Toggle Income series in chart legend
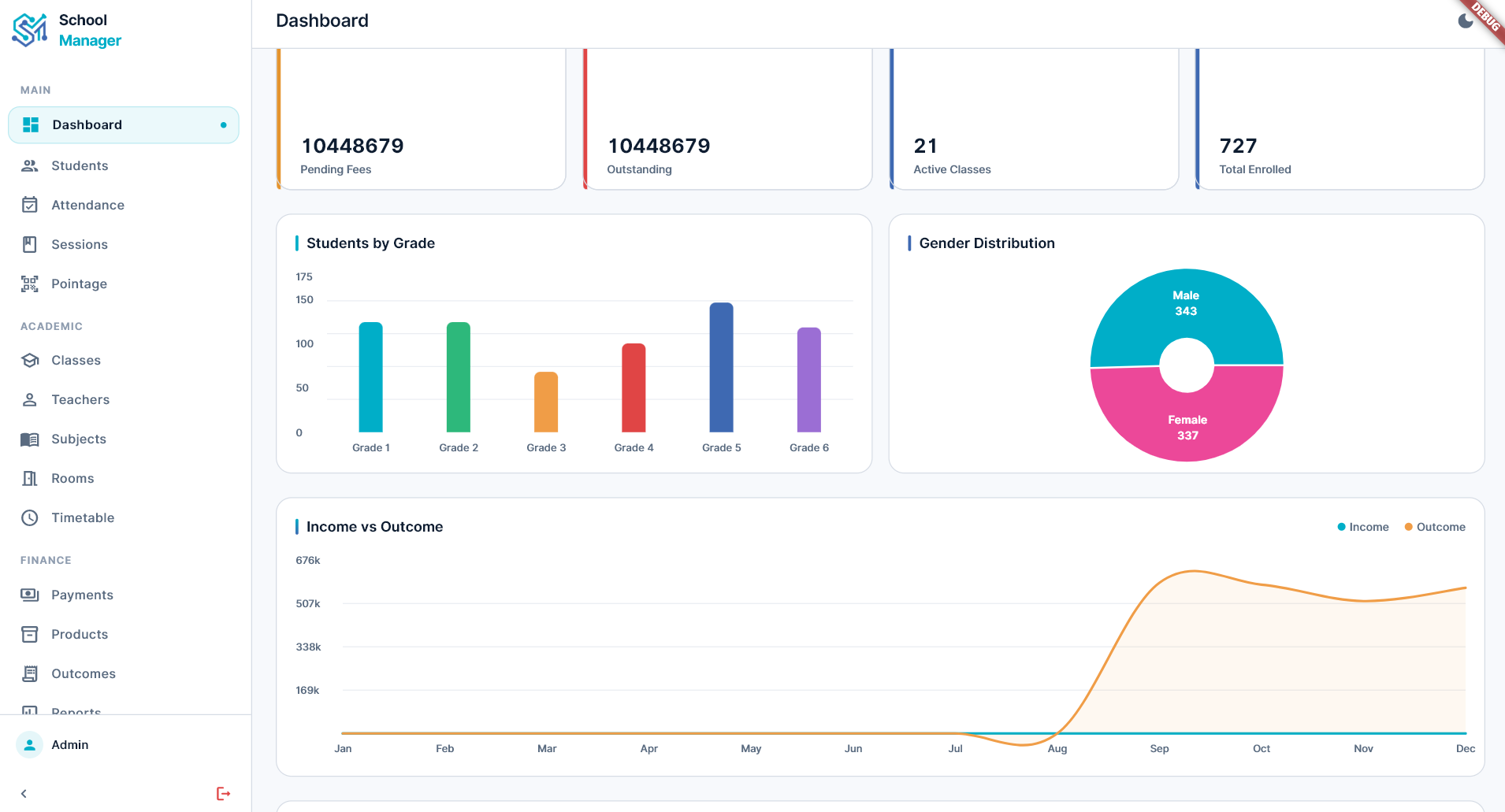The image size is (1505, 812). (x=1363, y=527)
